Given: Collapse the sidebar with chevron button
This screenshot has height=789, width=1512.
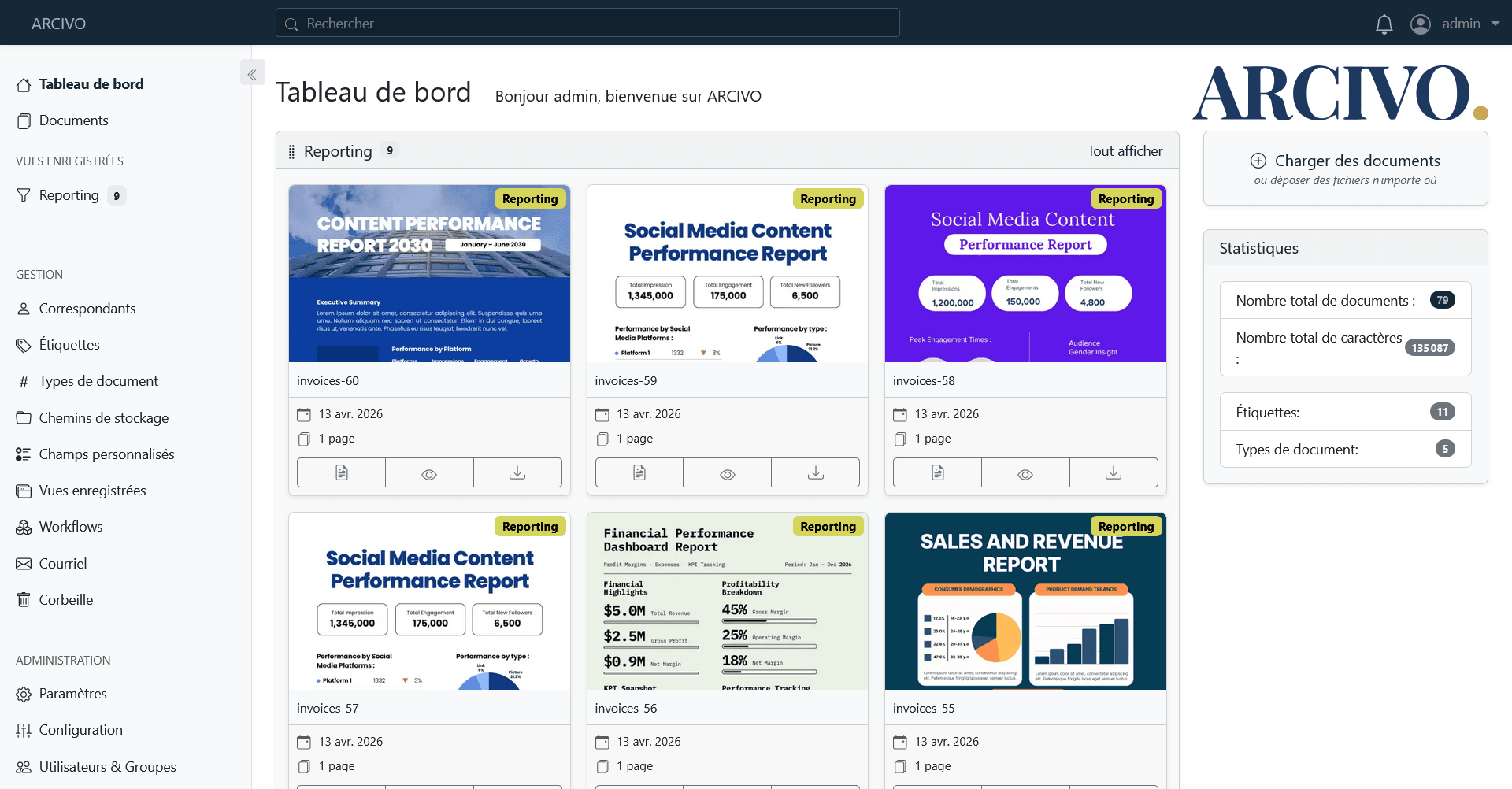Looking at the screenshot, I should click(252, 74).
